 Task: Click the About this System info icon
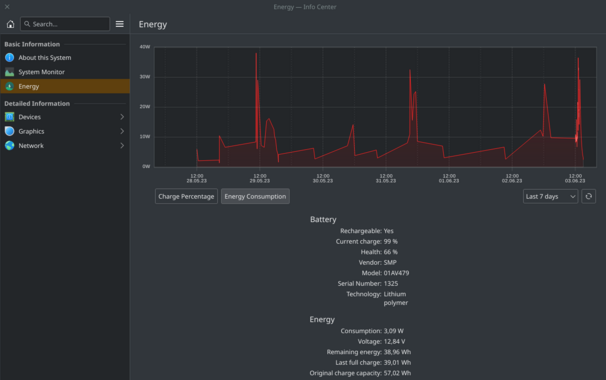click(10, 58)
